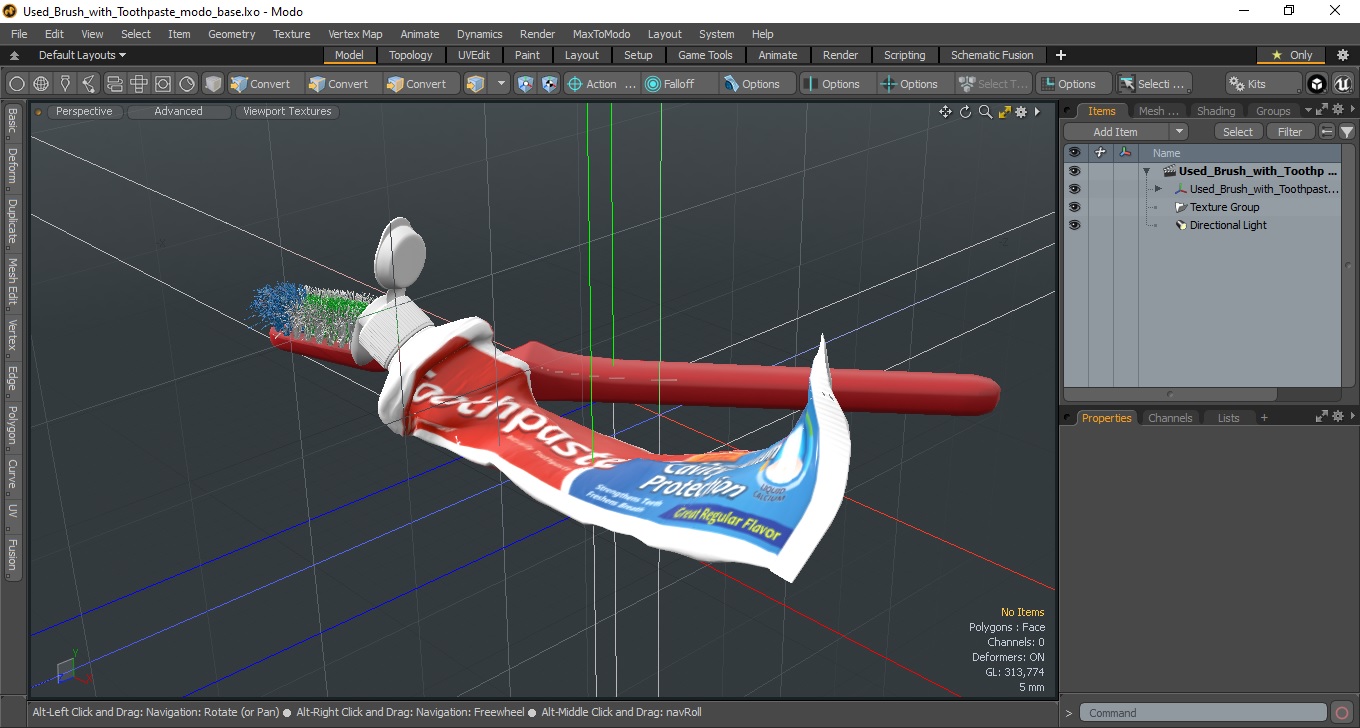Open the layout settings gear near Only
This screenshot has width=1360, height=728.
click(x=1343, y=55)
